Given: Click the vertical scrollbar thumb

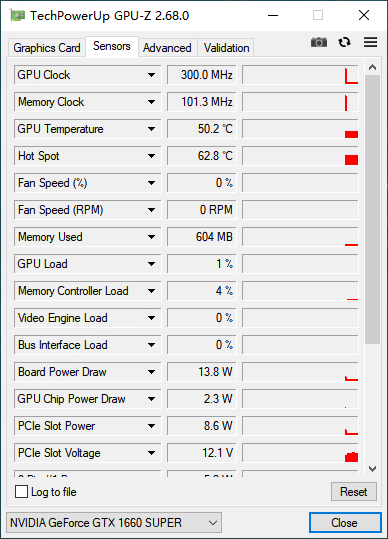Looking at the screenshot, I should pyautogui.click(x=373, y=210).
